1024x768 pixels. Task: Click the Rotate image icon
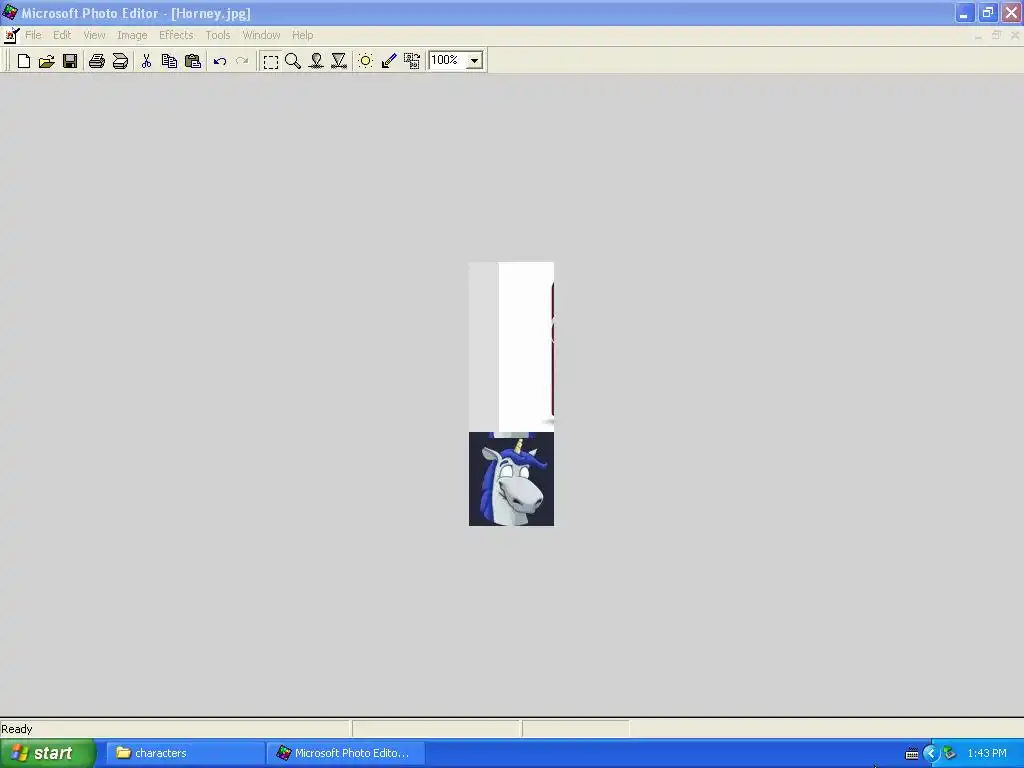coord(412,61)
